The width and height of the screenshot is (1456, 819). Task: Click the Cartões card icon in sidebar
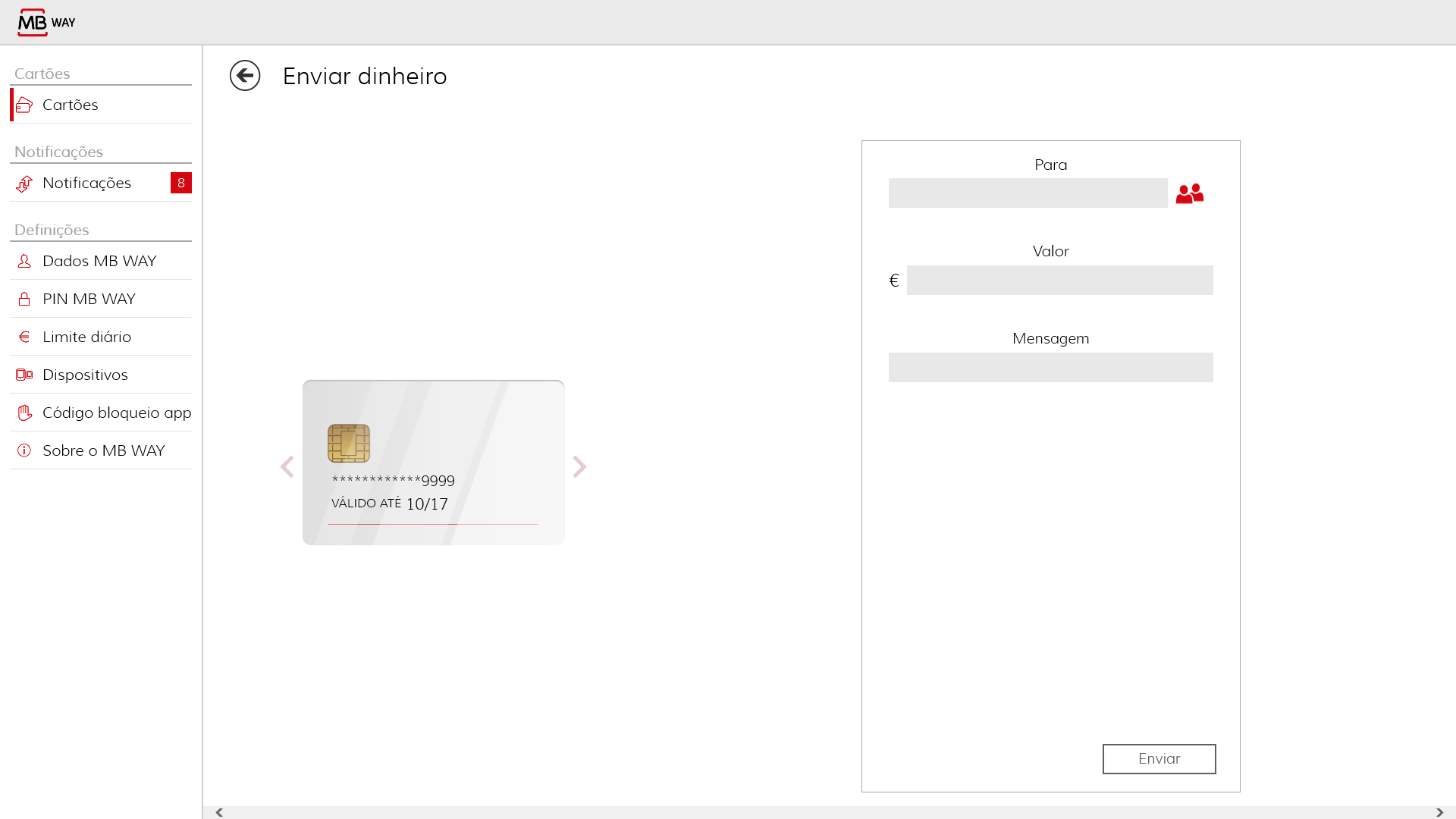coord(24,105)
